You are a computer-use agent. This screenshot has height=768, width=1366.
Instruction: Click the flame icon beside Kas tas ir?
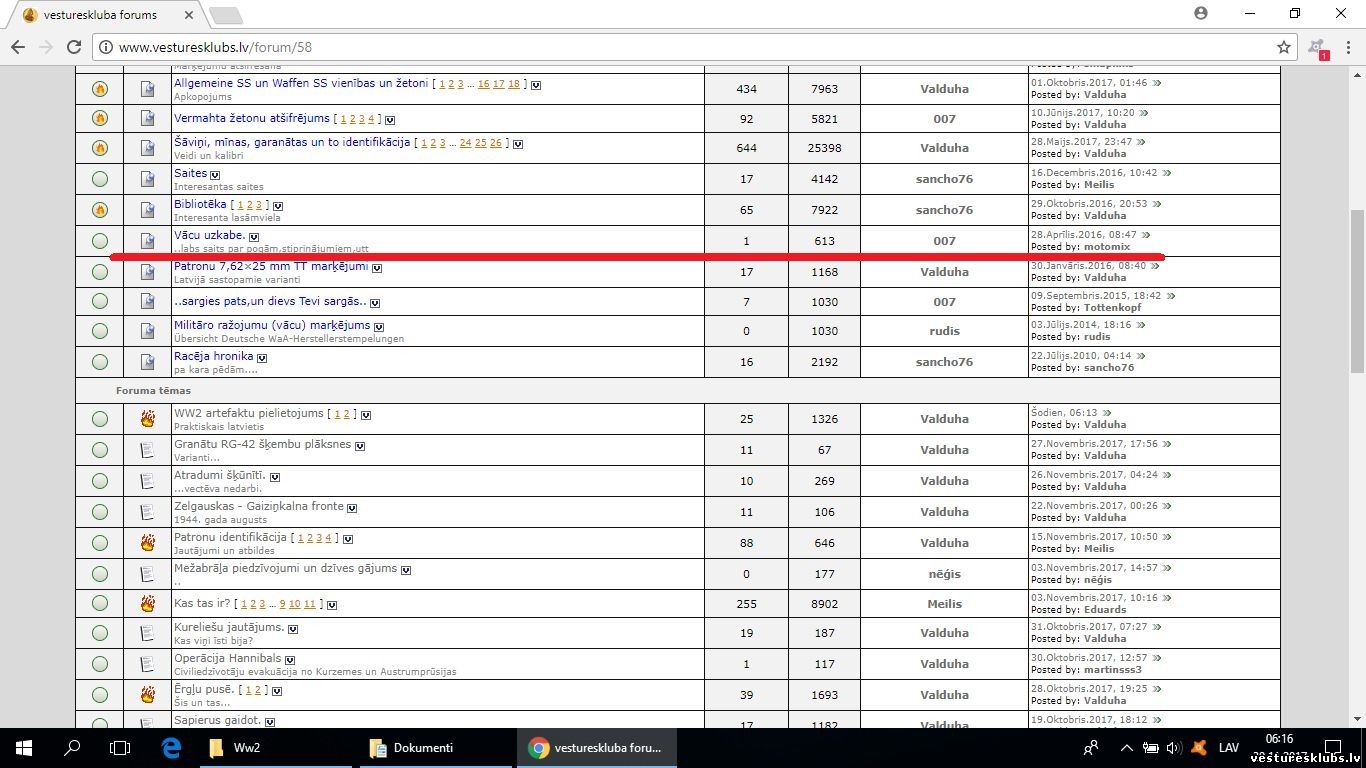(148, 603)
